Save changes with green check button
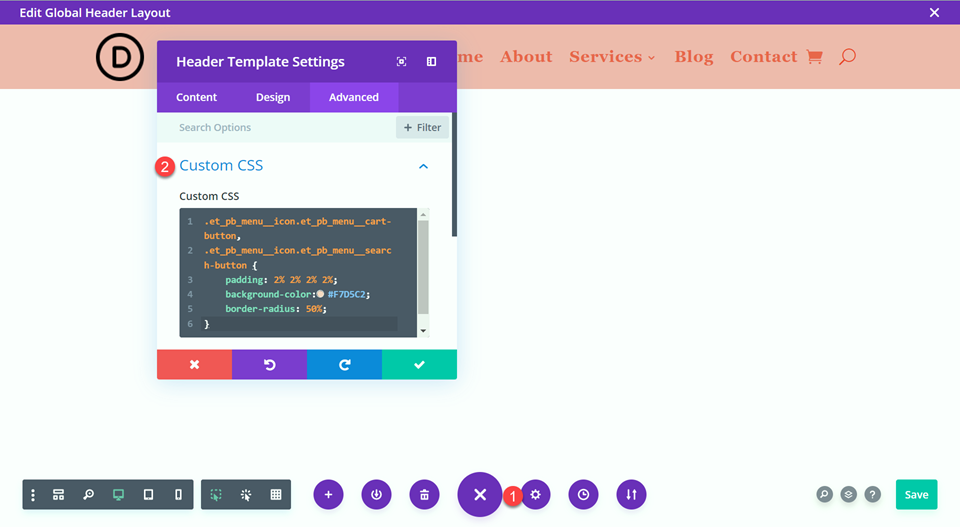The width and height of the screenshot is (960, 527). (x=419, y=365)
